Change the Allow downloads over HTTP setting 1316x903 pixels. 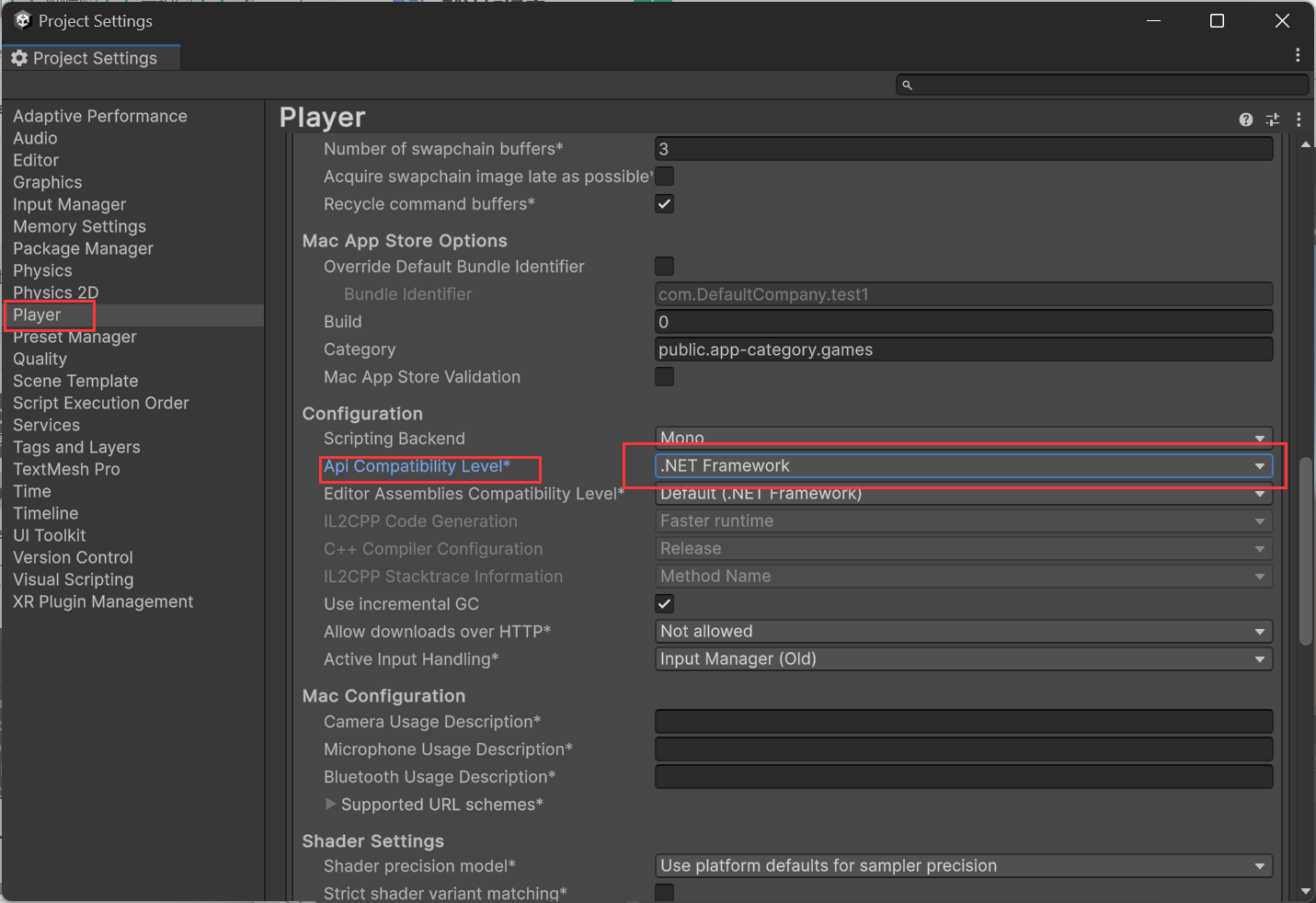click(x=962, y=631)
